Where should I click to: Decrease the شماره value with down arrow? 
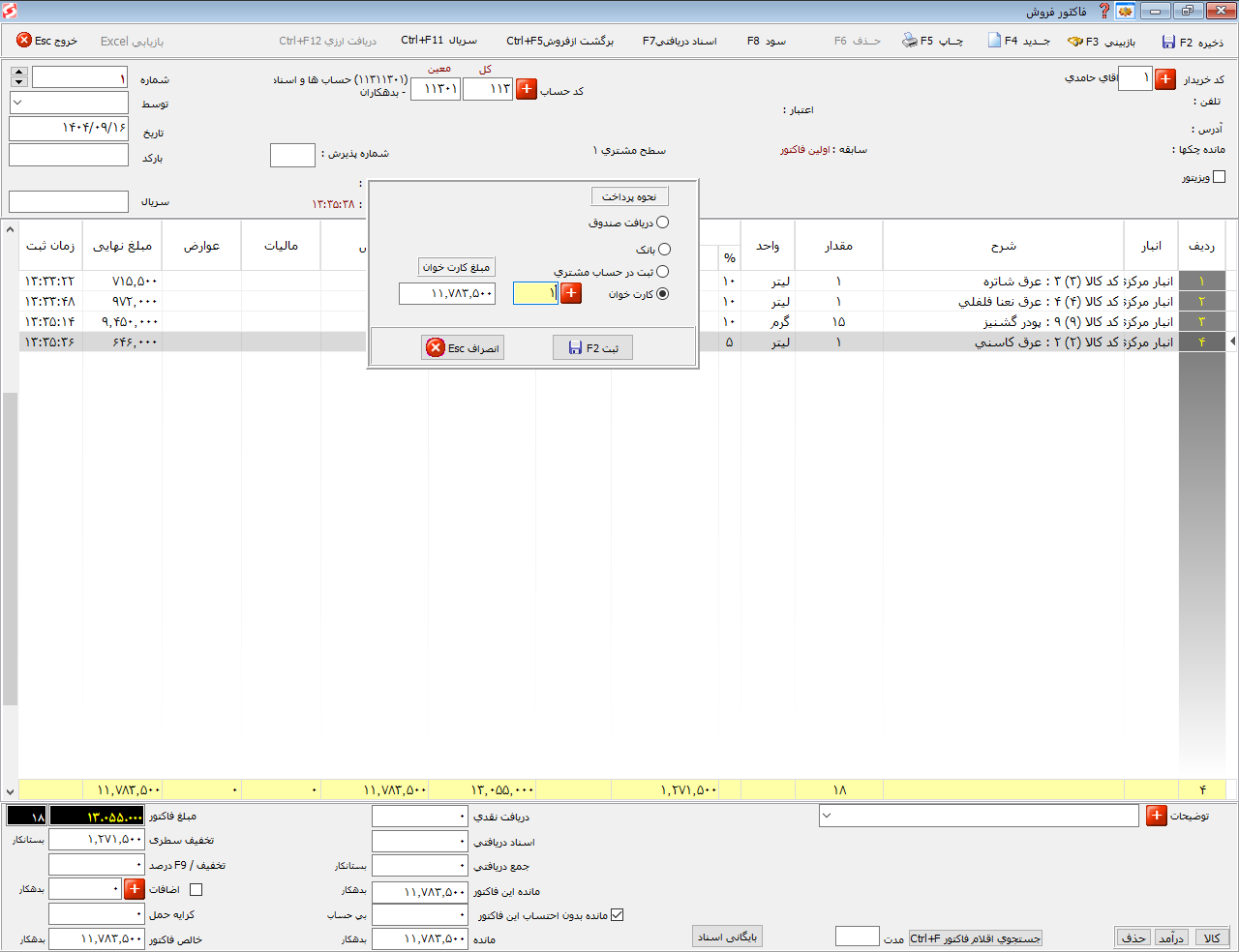18,82
